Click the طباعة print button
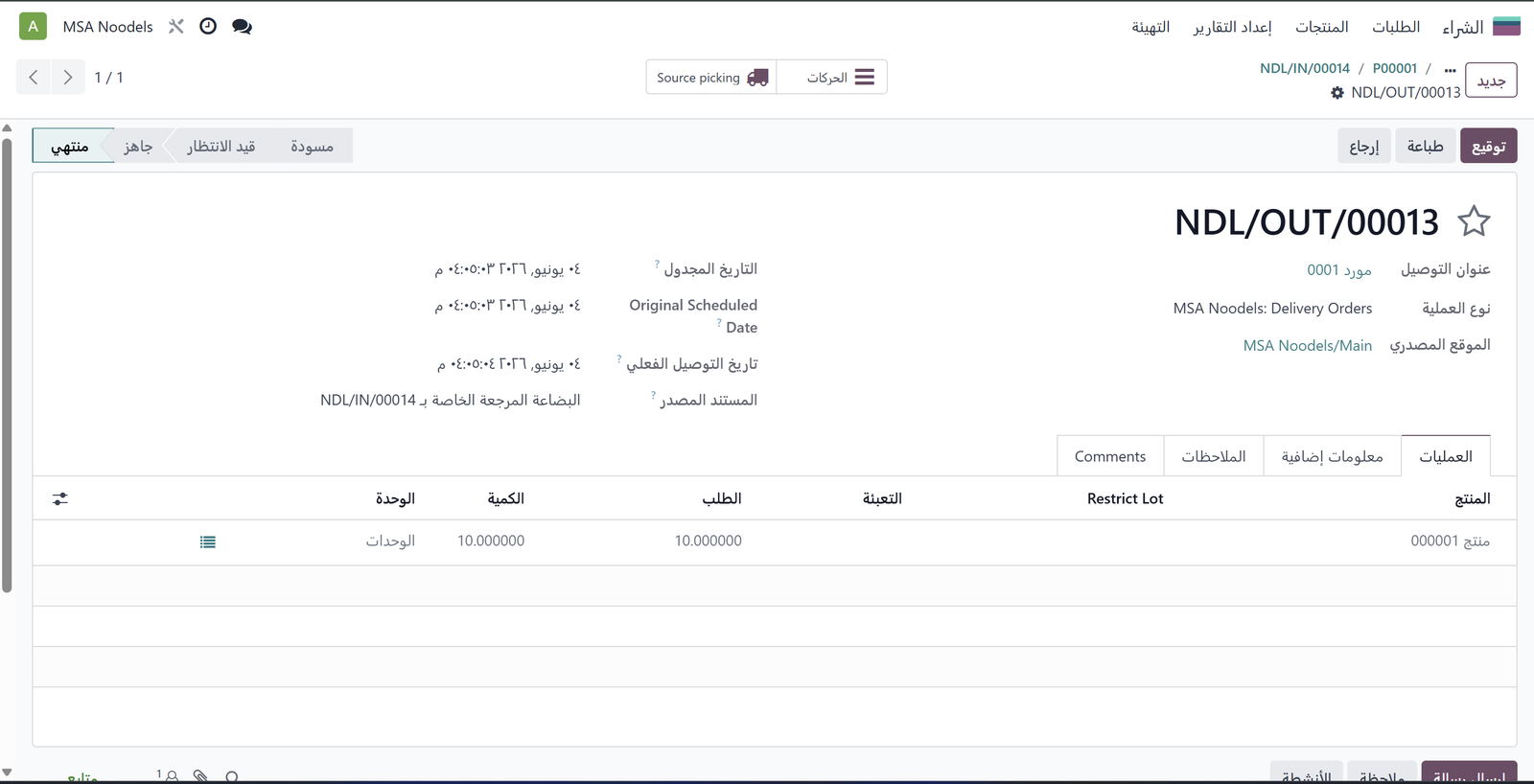 [1425, 146]
